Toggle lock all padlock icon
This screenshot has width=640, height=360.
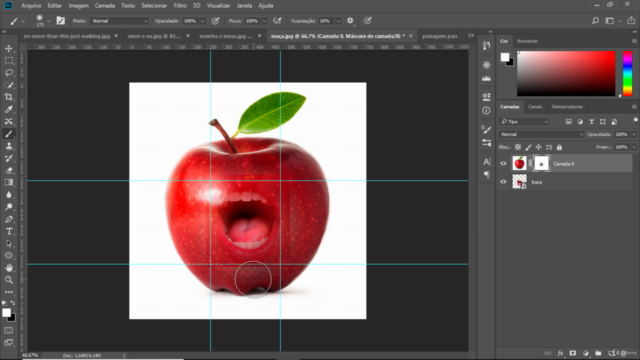click(559, 147)
